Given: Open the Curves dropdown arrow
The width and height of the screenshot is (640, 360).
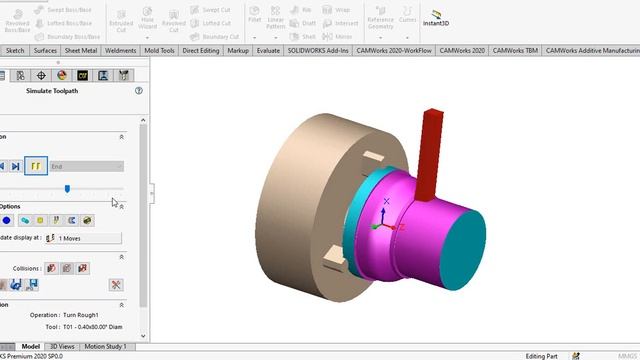Looking at the screenshot, I should pos(407,38).
